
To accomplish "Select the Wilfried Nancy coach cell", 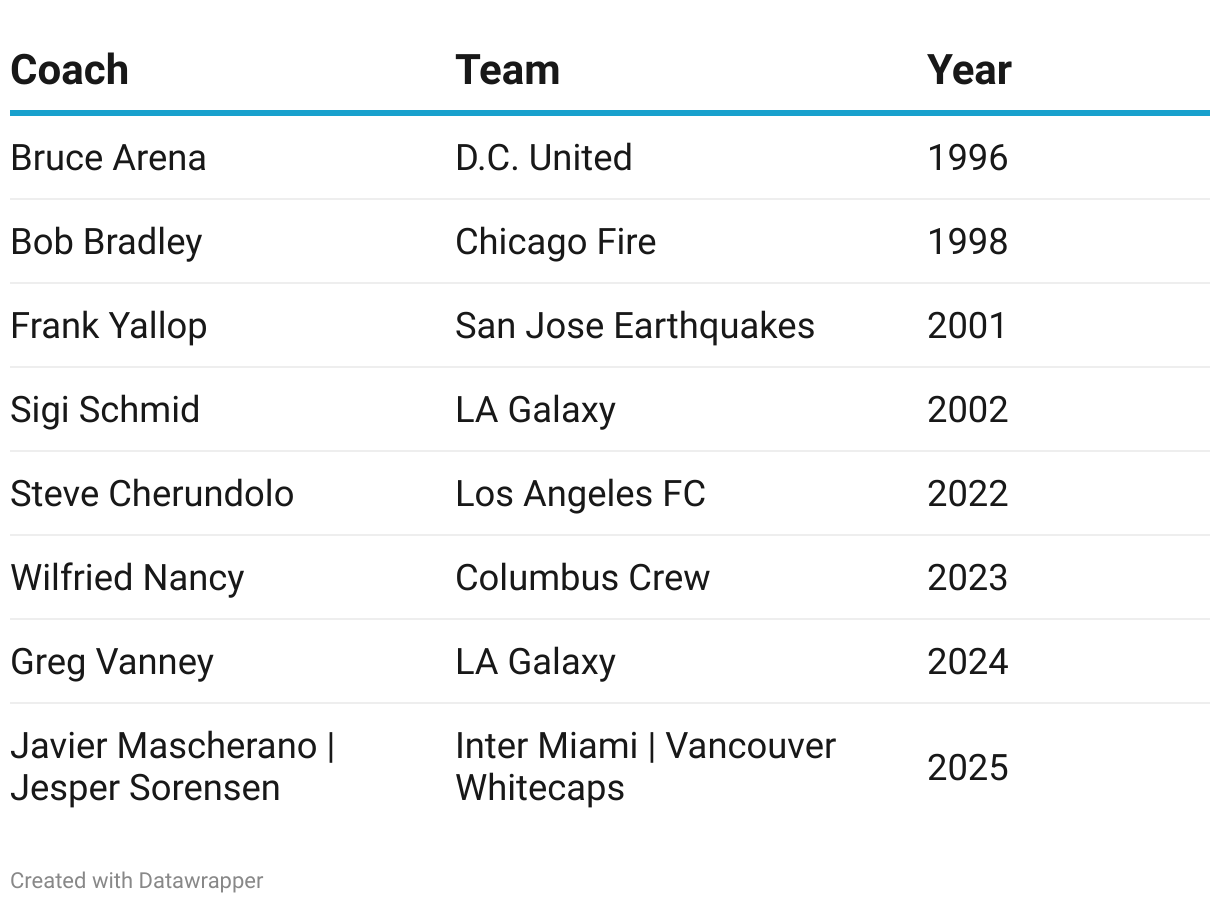I will [127, 578].
